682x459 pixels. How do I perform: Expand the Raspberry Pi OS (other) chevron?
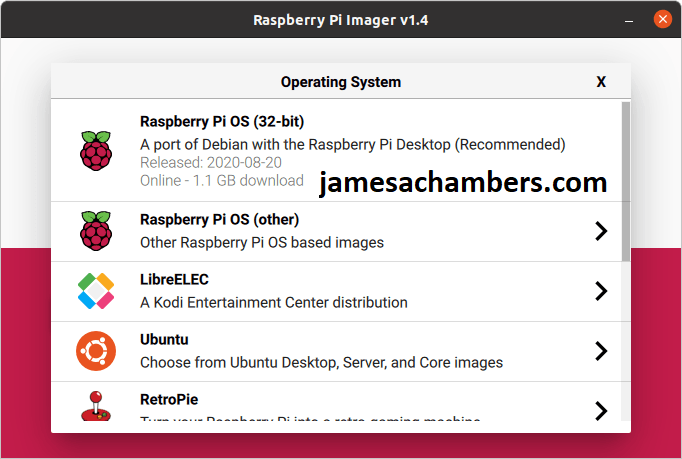click(601, 231)
